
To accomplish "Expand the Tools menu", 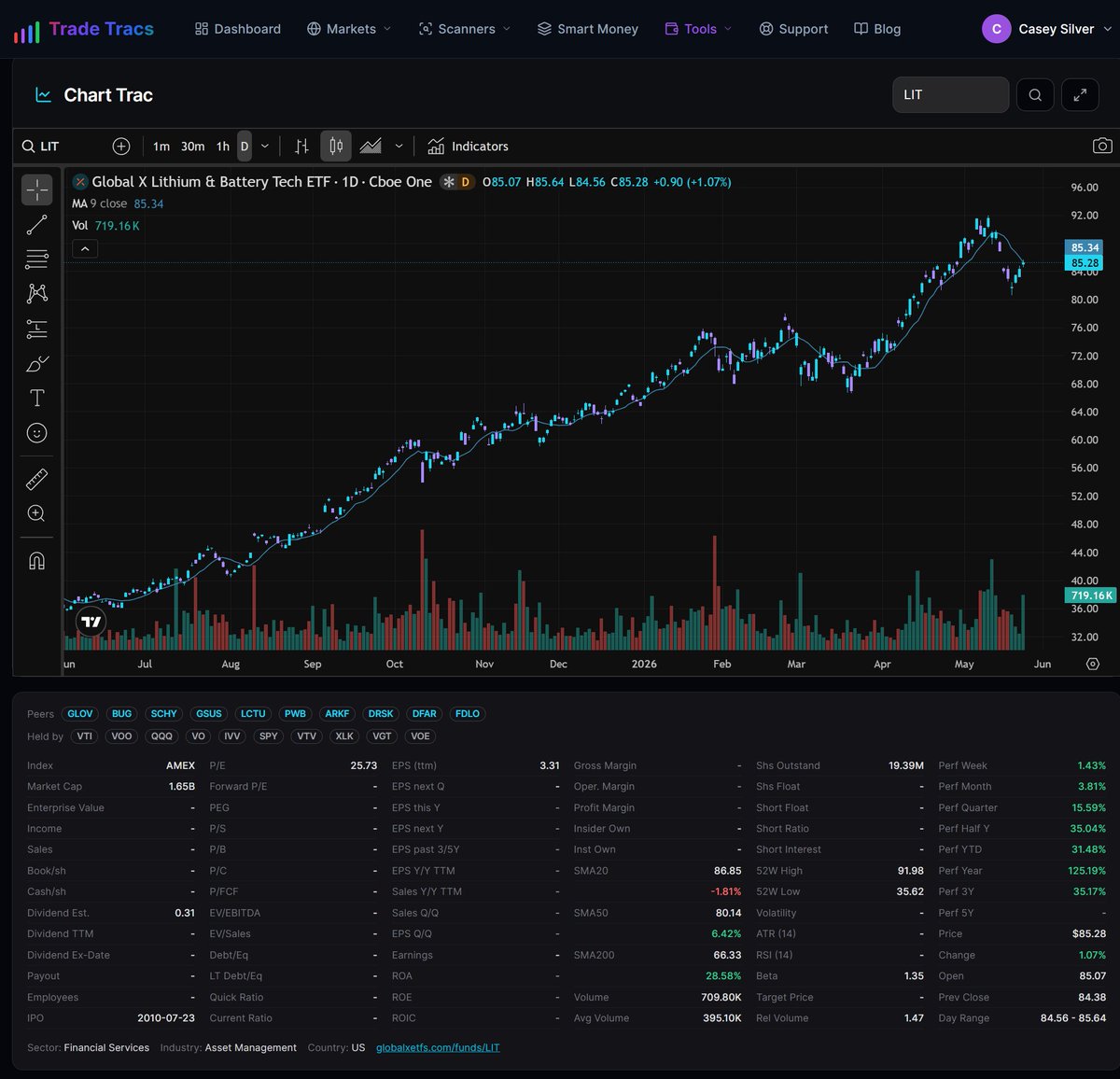I will pyautogui.click(x=698, y=29).
